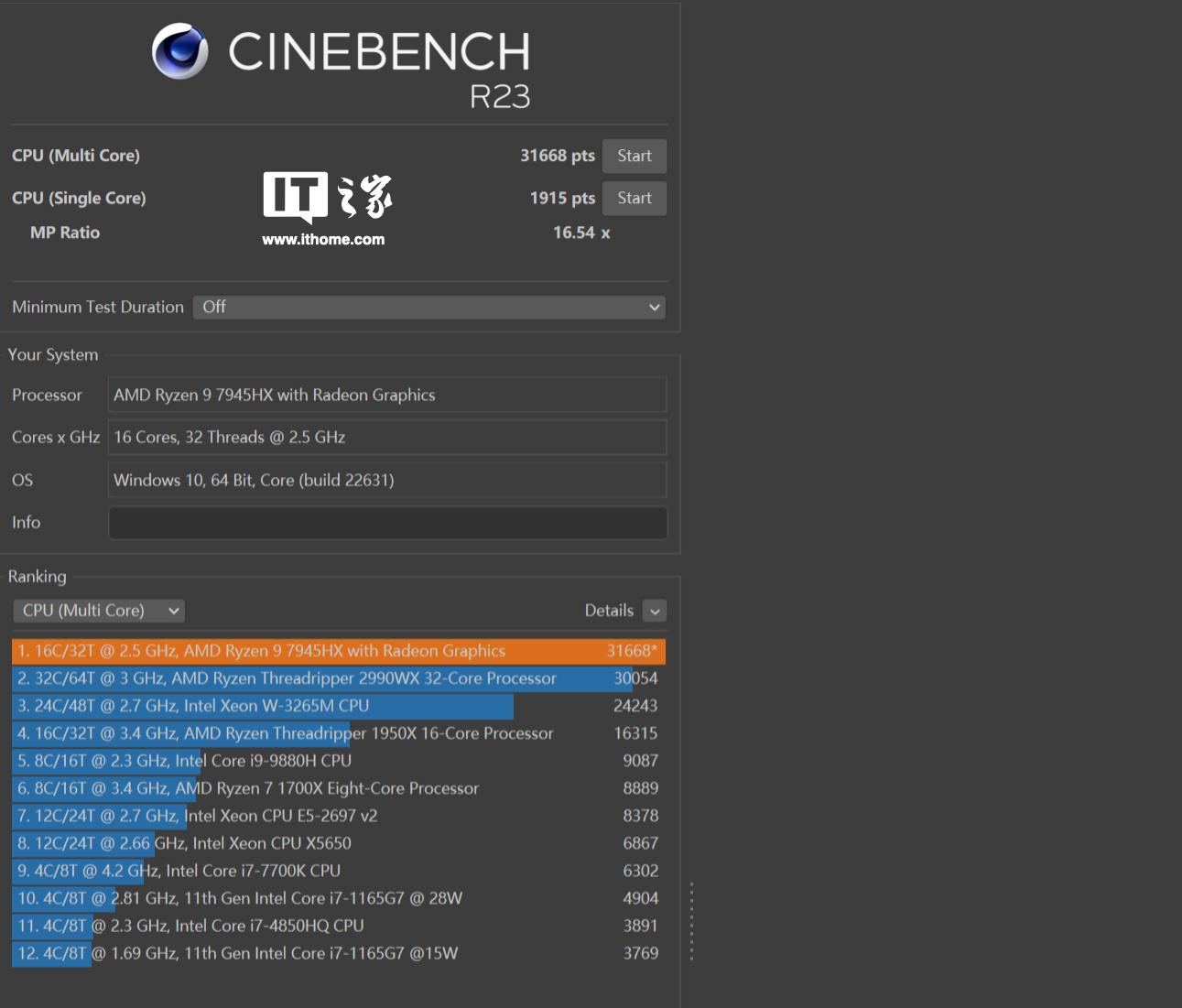Expand the Details dropdown arrow

[655, 611]
